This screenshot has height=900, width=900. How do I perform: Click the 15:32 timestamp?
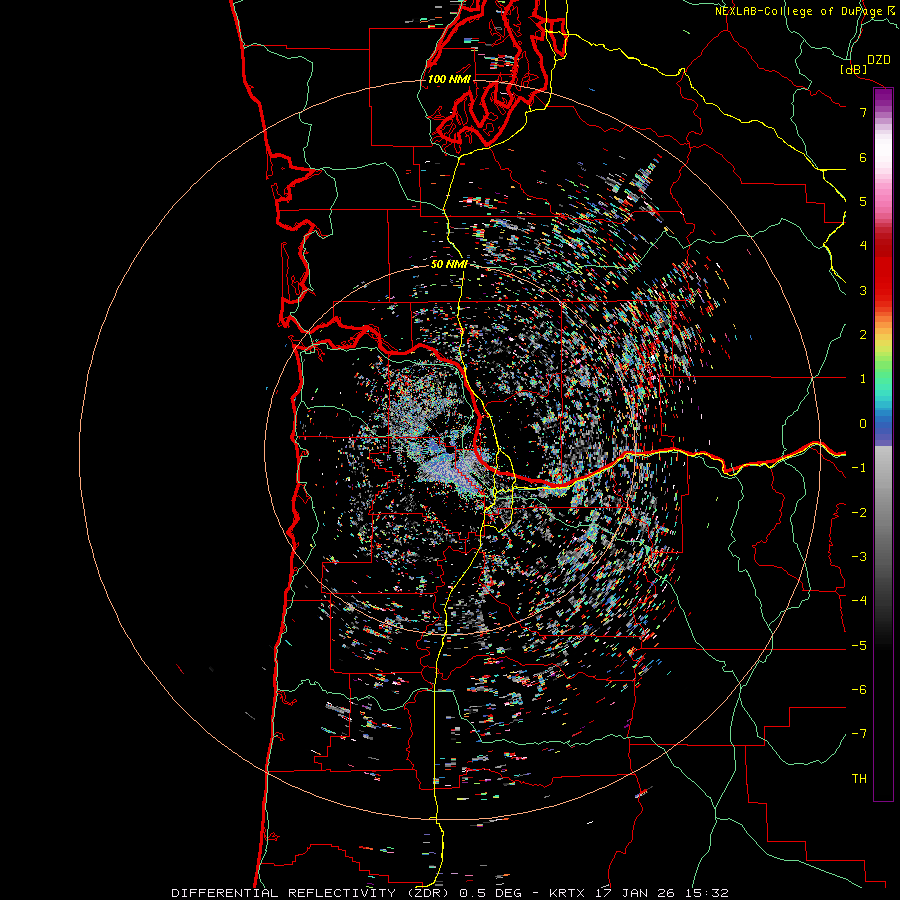tap(706, 893)
